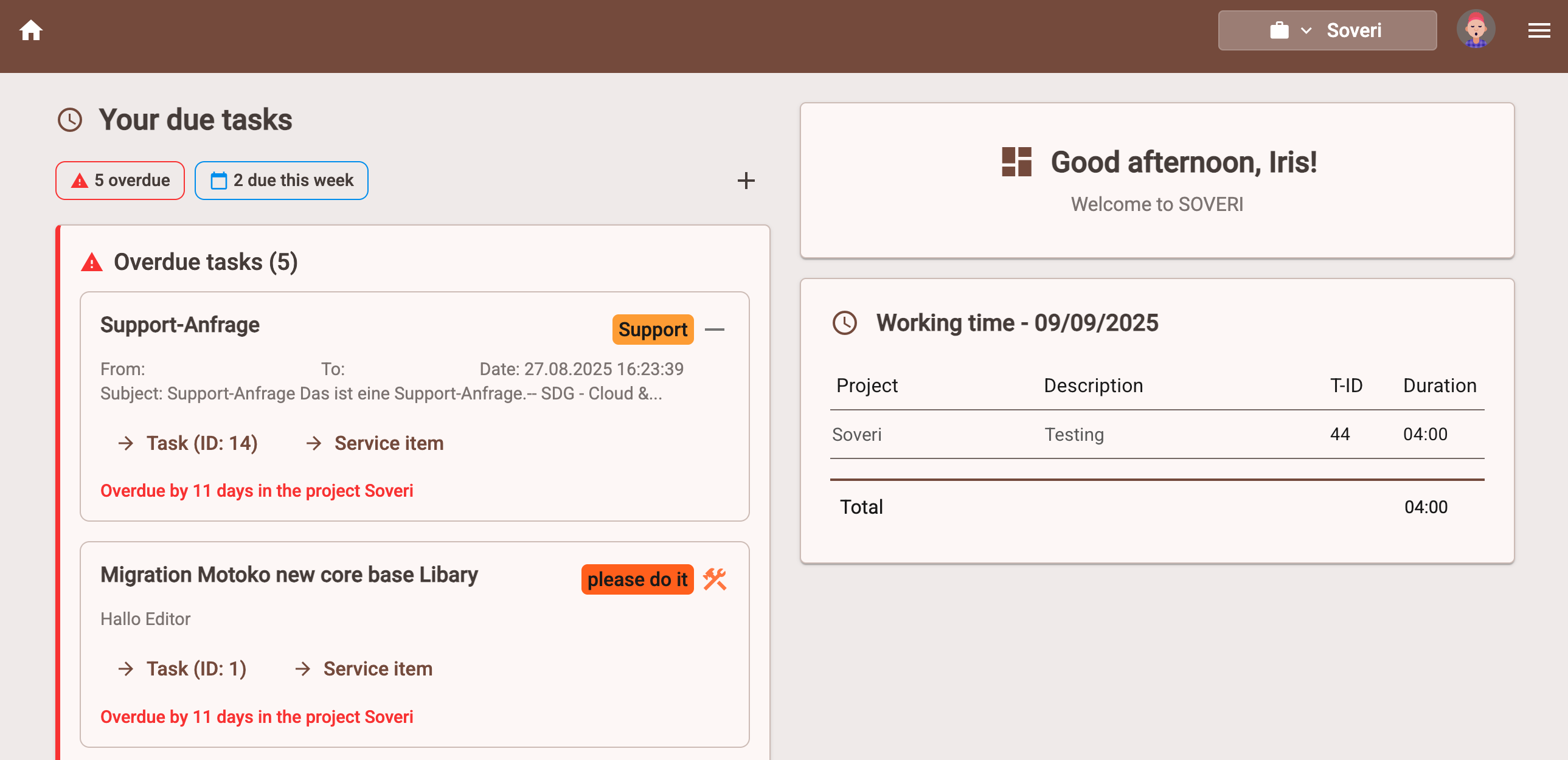This screenshot has height=760, width=1568.
Task: Click the clock icon beside Working time
Action: (844, 322)
